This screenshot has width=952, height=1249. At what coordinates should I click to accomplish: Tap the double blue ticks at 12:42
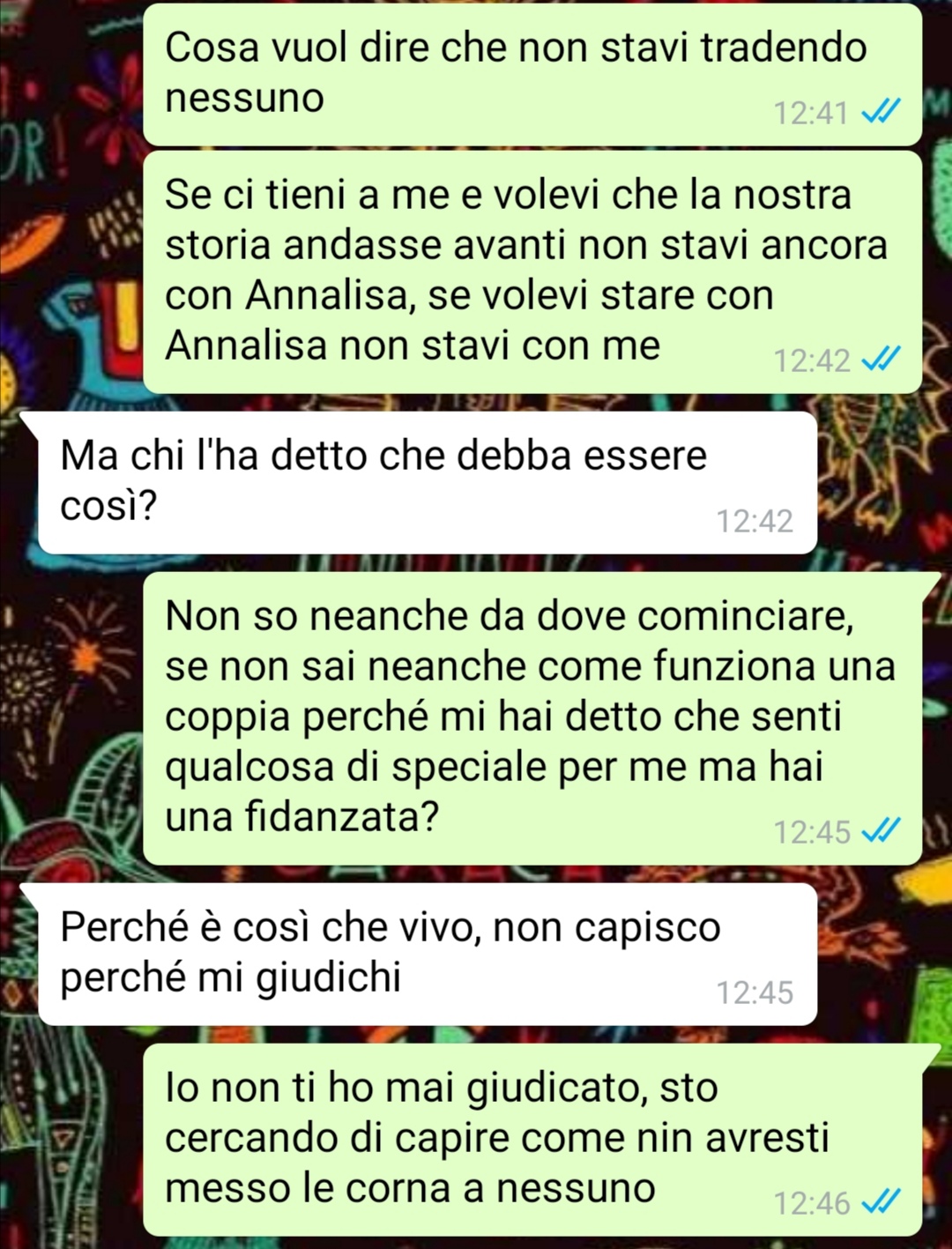[880, 360]
